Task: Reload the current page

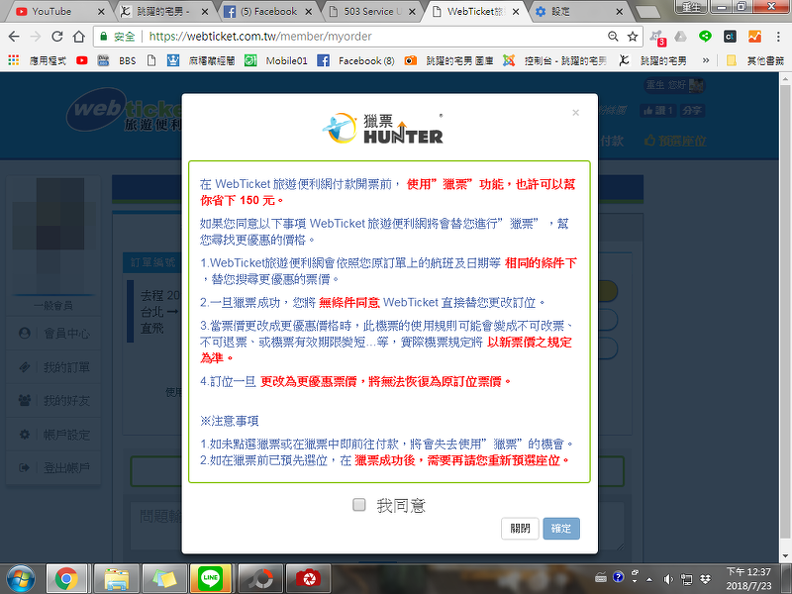Action: (57, 36)
